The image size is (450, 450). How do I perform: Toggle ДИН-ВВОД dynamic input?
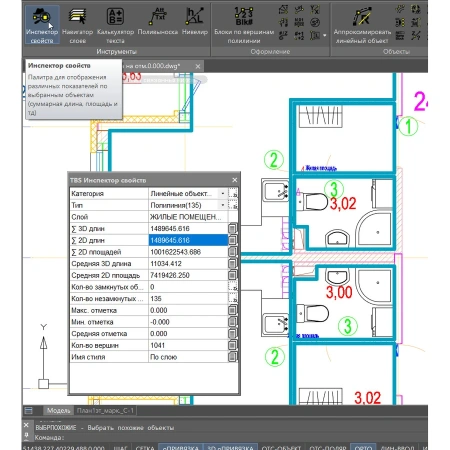pyautogui.click(x=397, y=447)
